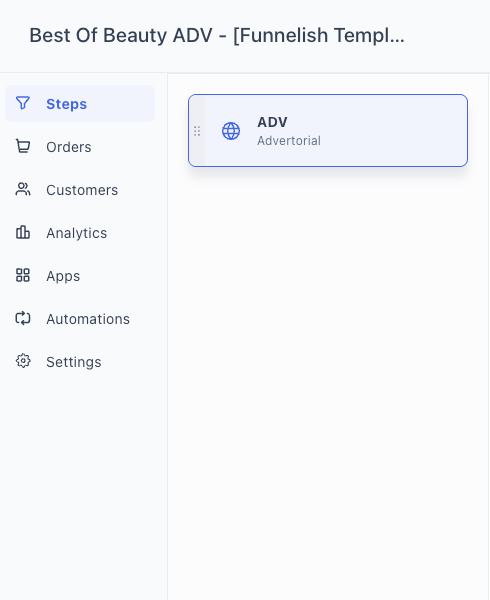The image size is (490, 600).
Task: Select the ADV step card
Action: (328, 130)
